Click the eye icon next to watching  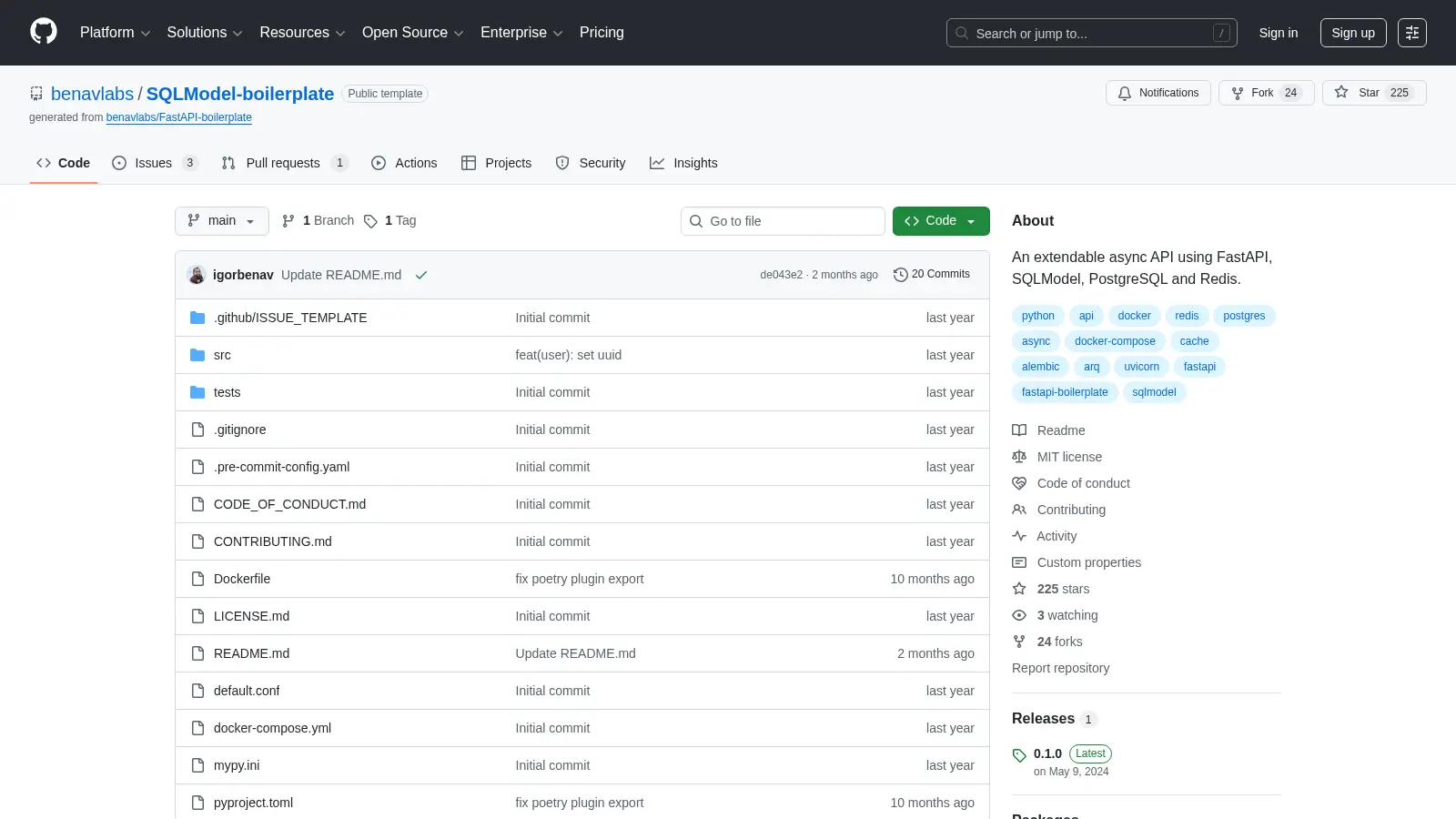1019,615
